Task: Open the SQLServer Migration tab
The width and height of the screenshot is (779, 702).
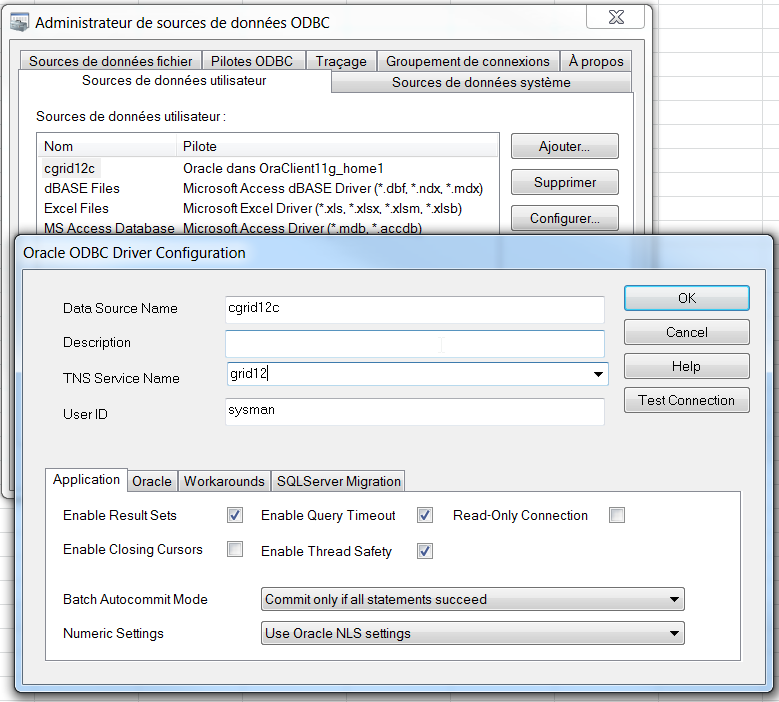Action: pos(338,481)
